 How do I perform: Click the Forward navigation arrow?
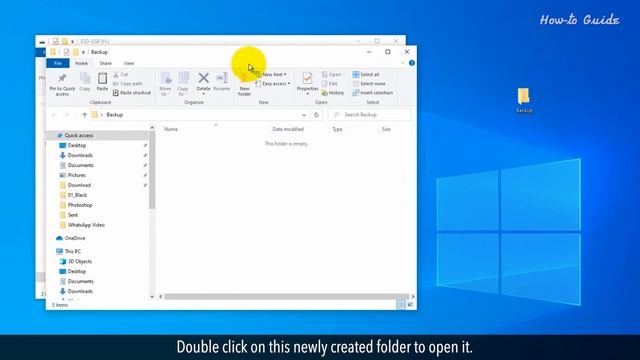pyautogui.click(x=66, y=115)
